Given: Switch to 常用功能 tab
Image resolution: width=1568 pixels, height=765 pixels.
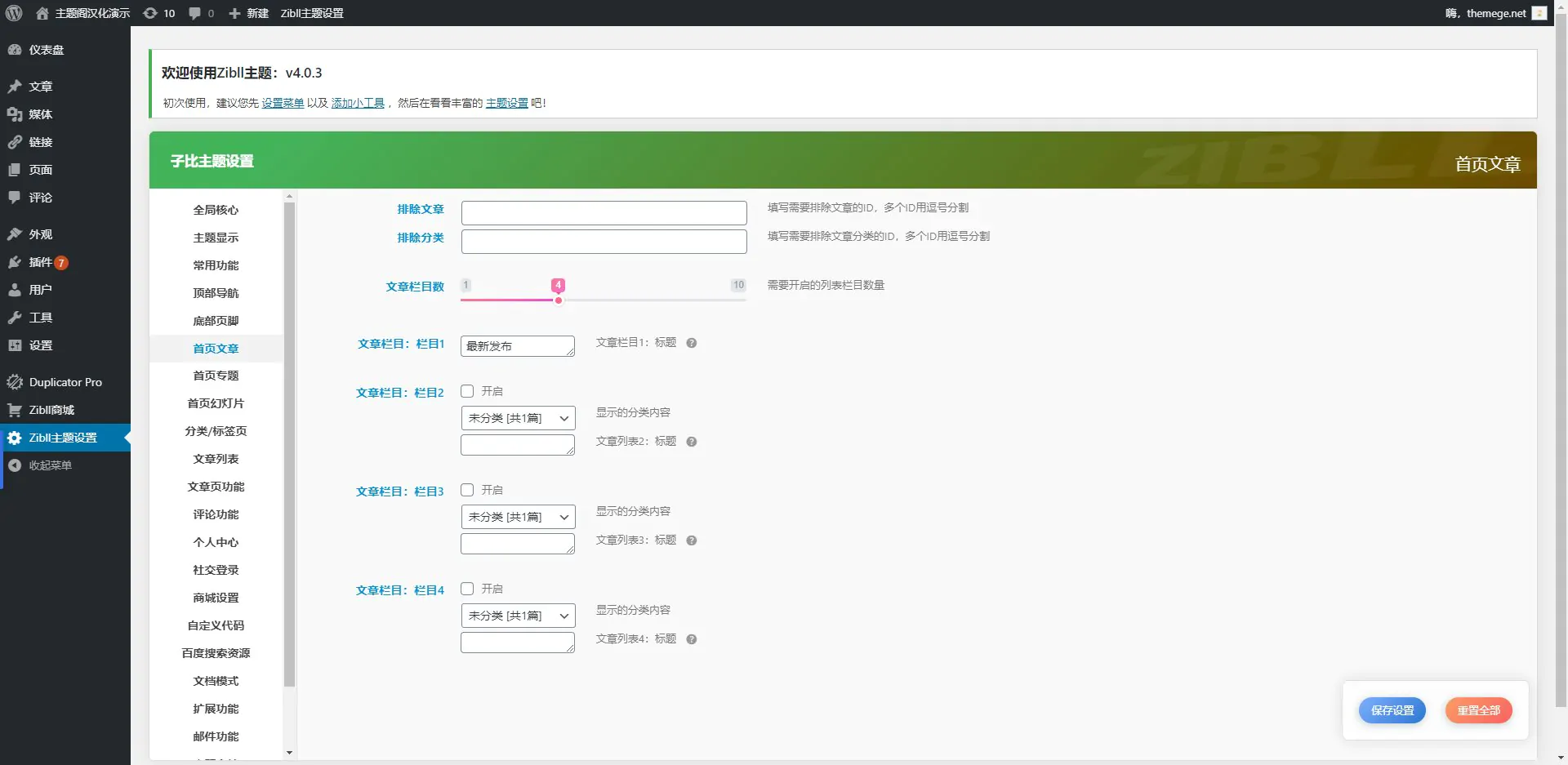Looking at the screenshot, I should (216, 265).
